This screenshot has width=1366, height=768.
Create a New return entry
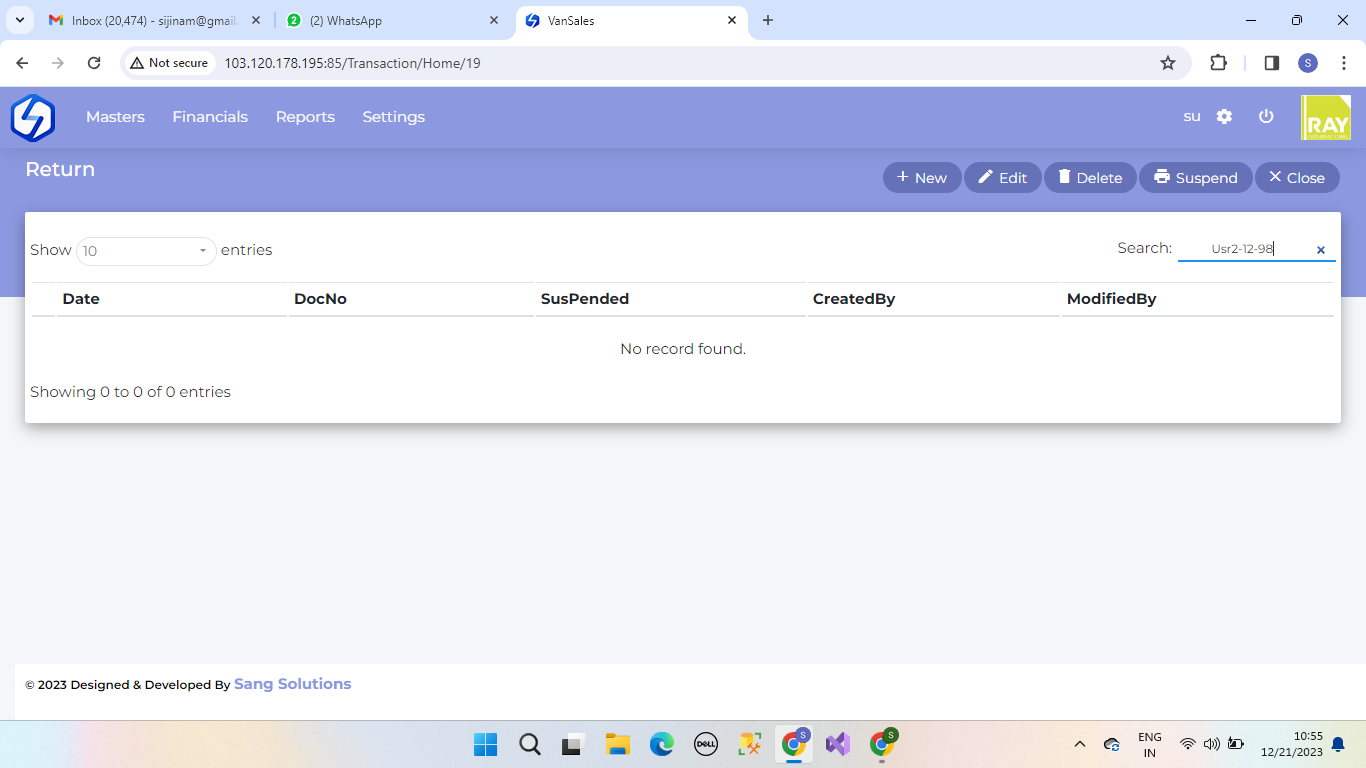point(921,178)
